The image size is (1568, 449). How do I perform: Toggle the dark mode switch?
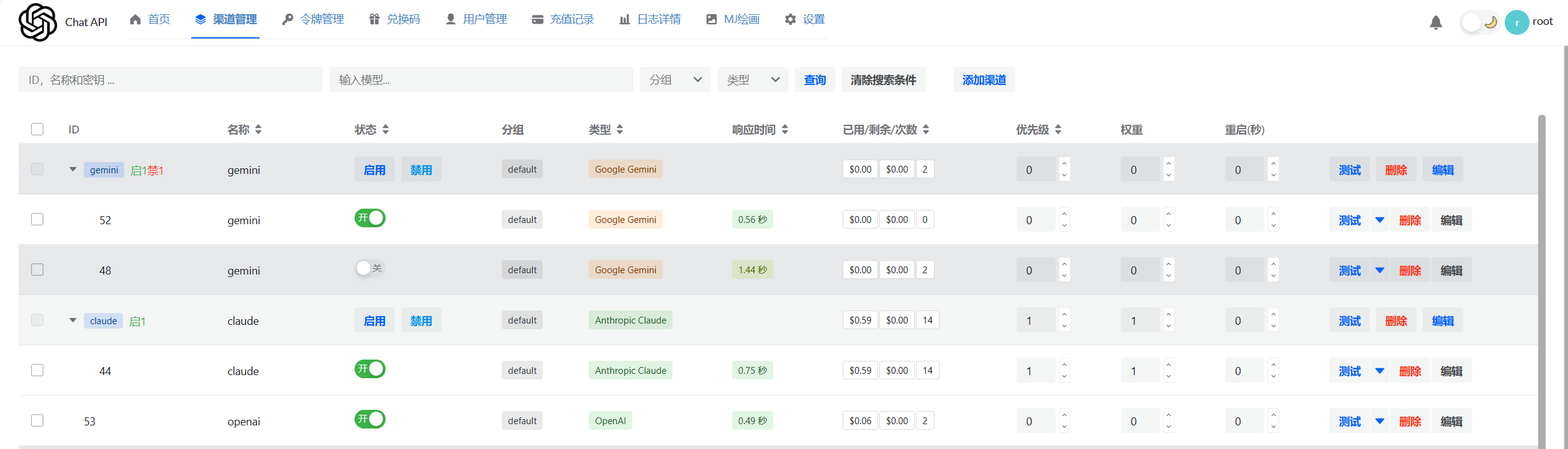tap(1480, 23)
